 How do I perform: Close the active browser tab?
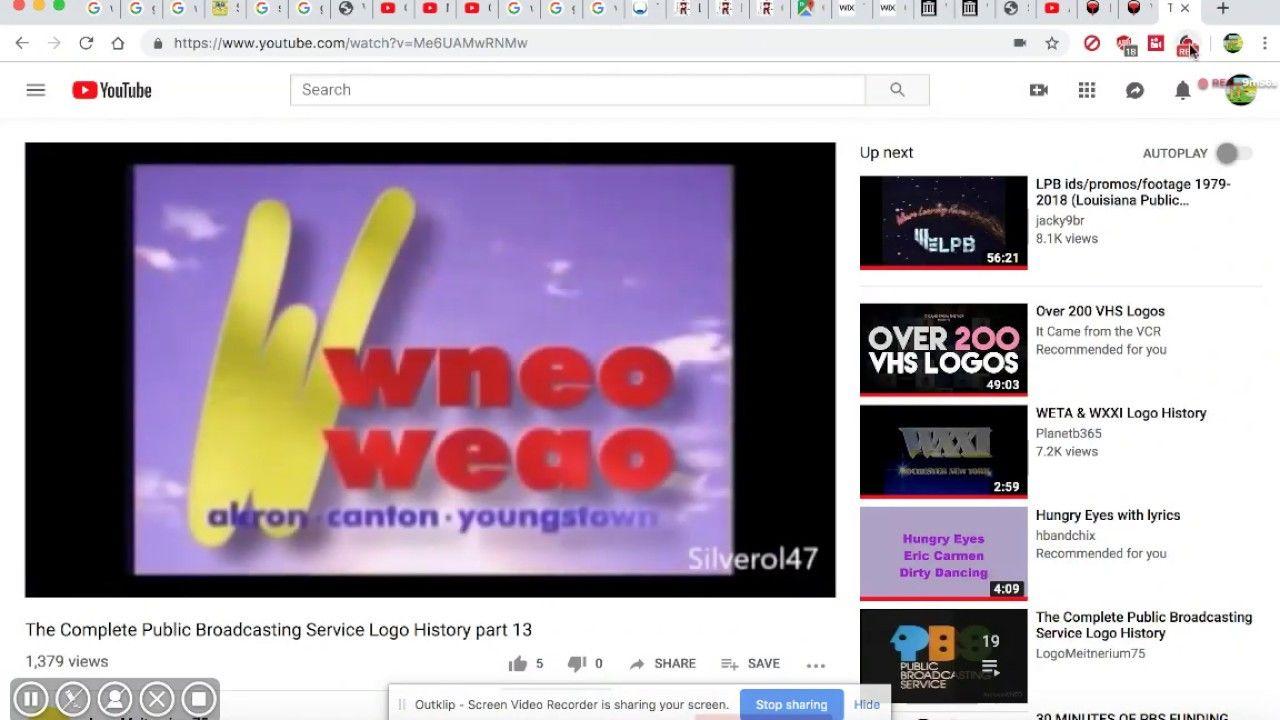tap(1185, 8)
